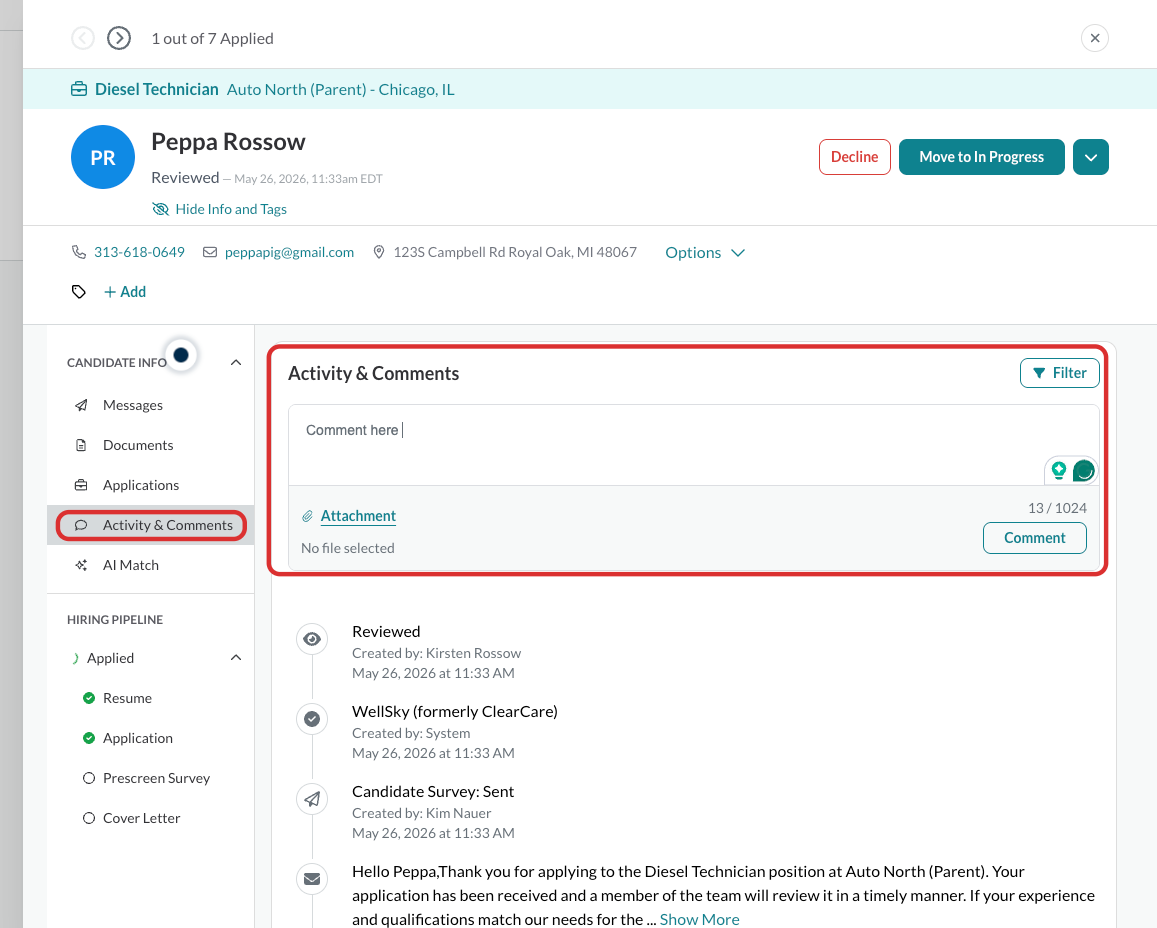Open the Options dropdown
The height and width of the screenshot is (928, 1157).
click(x=705, y=252)
